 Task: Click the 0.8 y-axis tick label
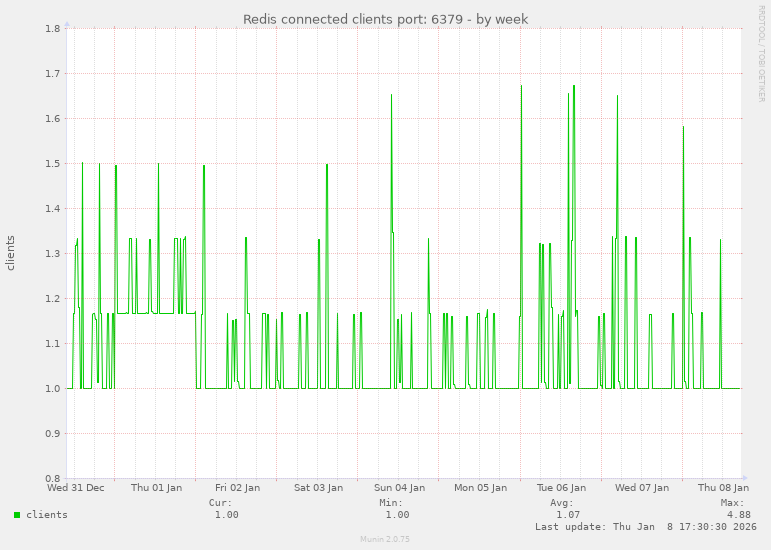coord(53,478)
